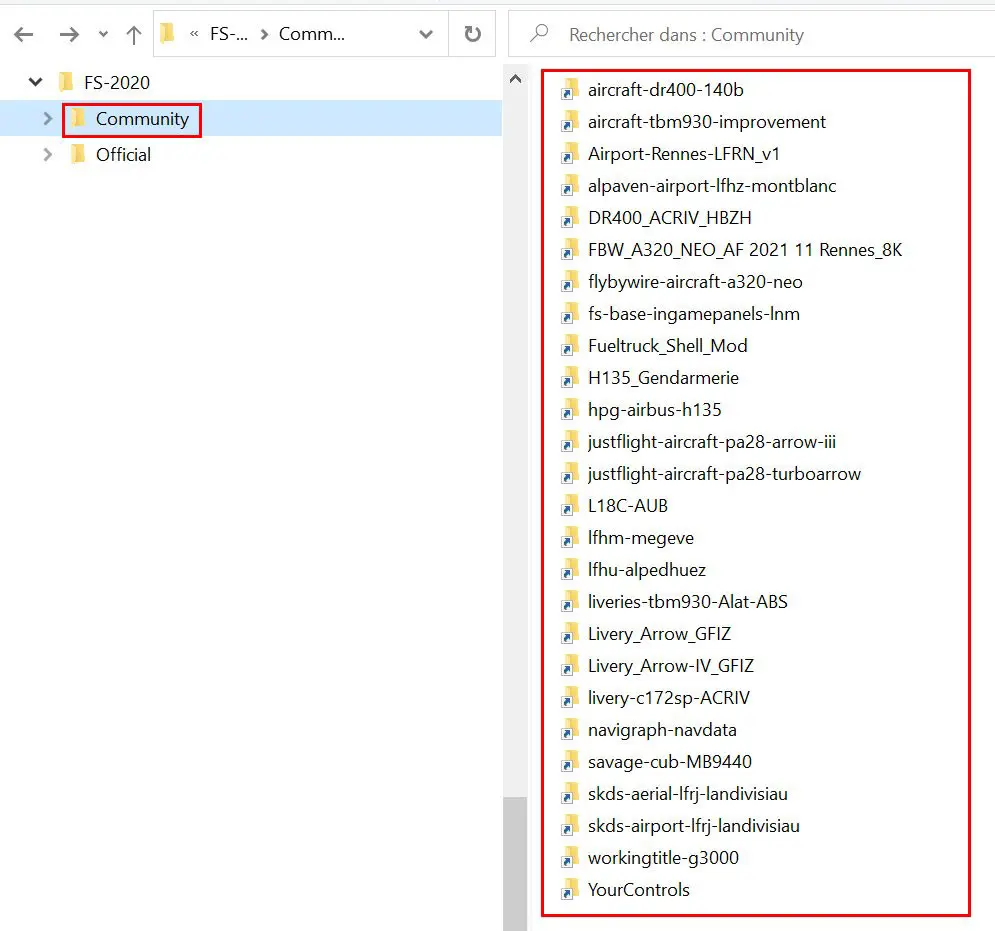The image size is (995, 931).
Task: Click file name flybywire-aircraft-a320-neo
Action: [695, 281]
